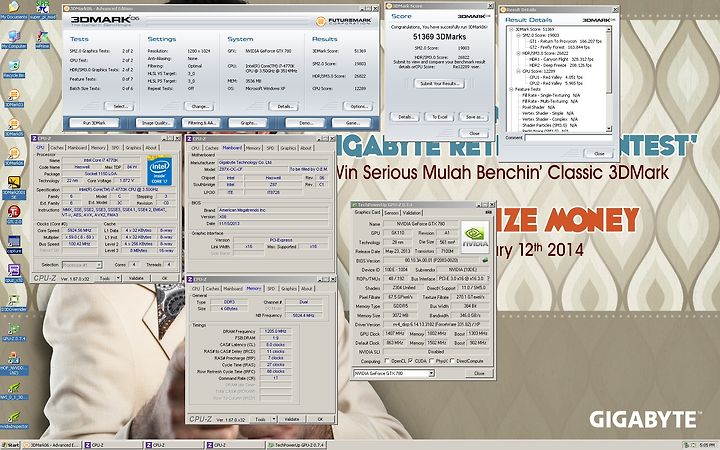The image size is (720, 450).
Task: Click the Start button on the taskbar
Action: pos(10,445)
